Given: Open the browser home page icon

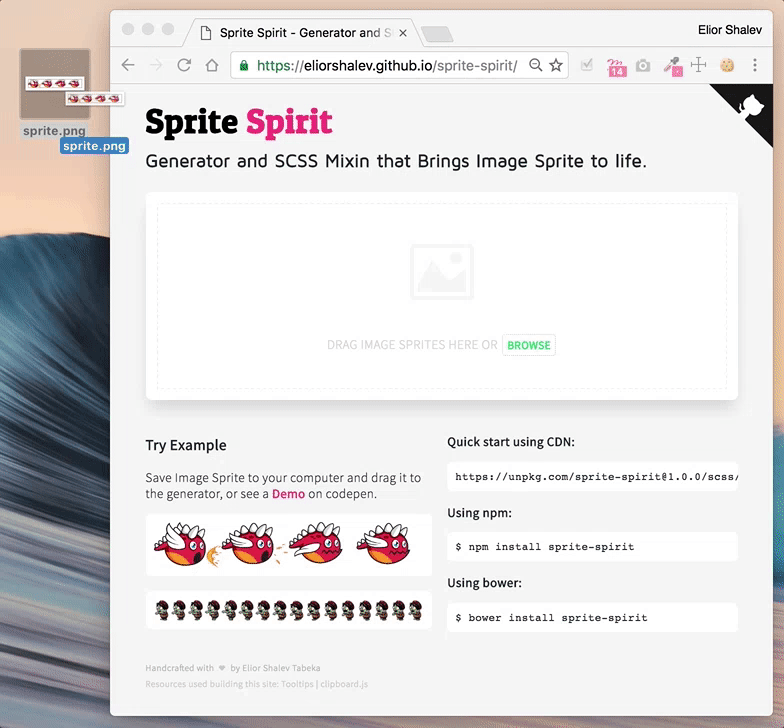Looking at the screenshot, I should (212, 65).
